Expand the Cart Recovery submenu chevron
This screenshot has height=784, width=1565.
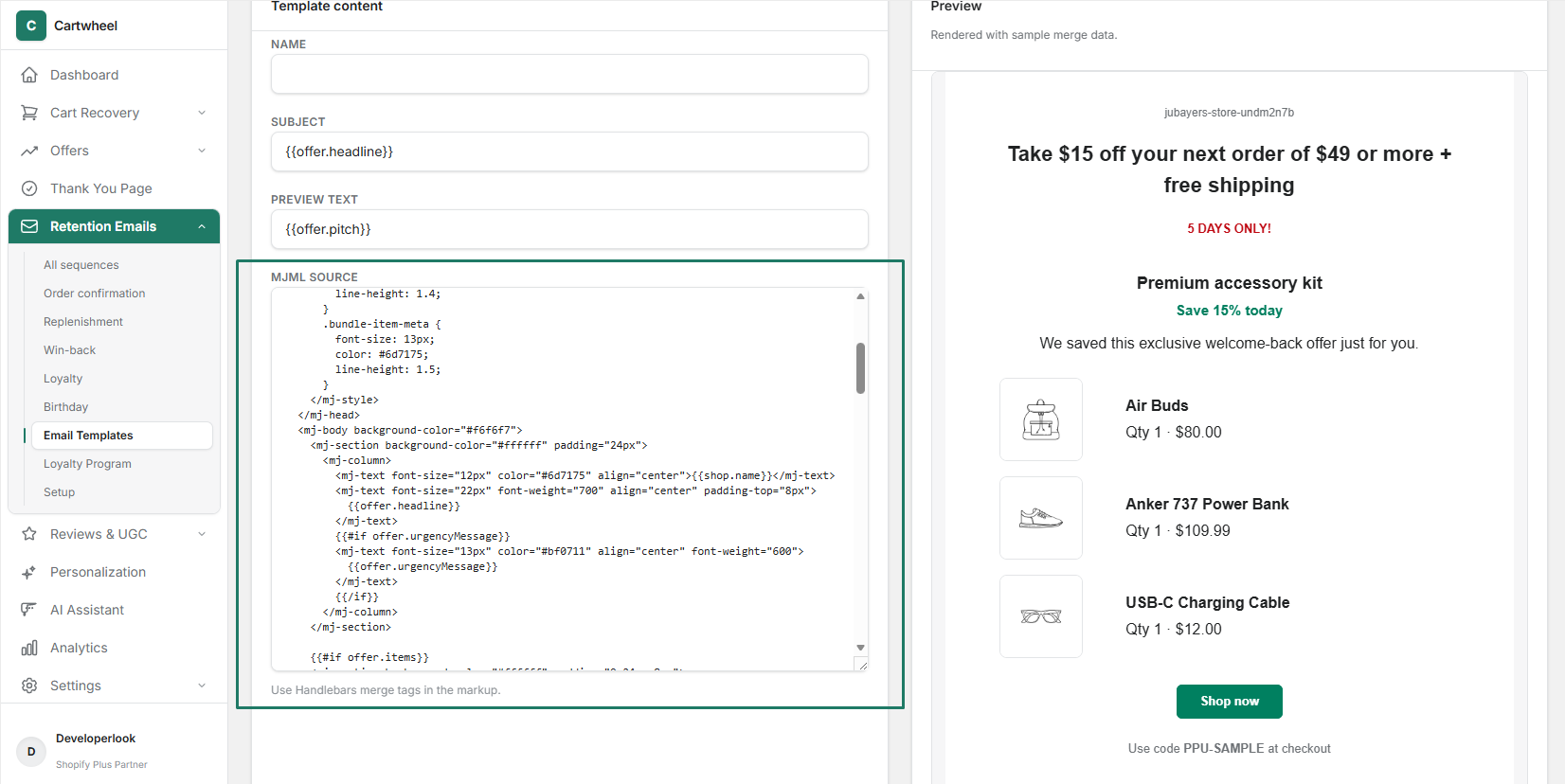click(202, 113)
